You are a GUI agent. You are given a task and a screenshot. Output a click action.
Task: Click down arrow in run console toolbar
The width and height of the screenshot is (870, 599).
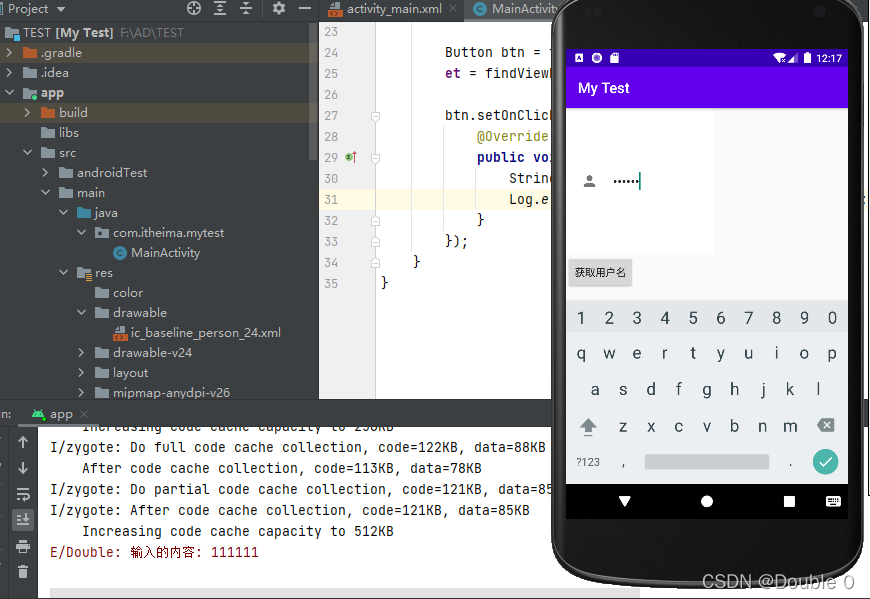23,468
